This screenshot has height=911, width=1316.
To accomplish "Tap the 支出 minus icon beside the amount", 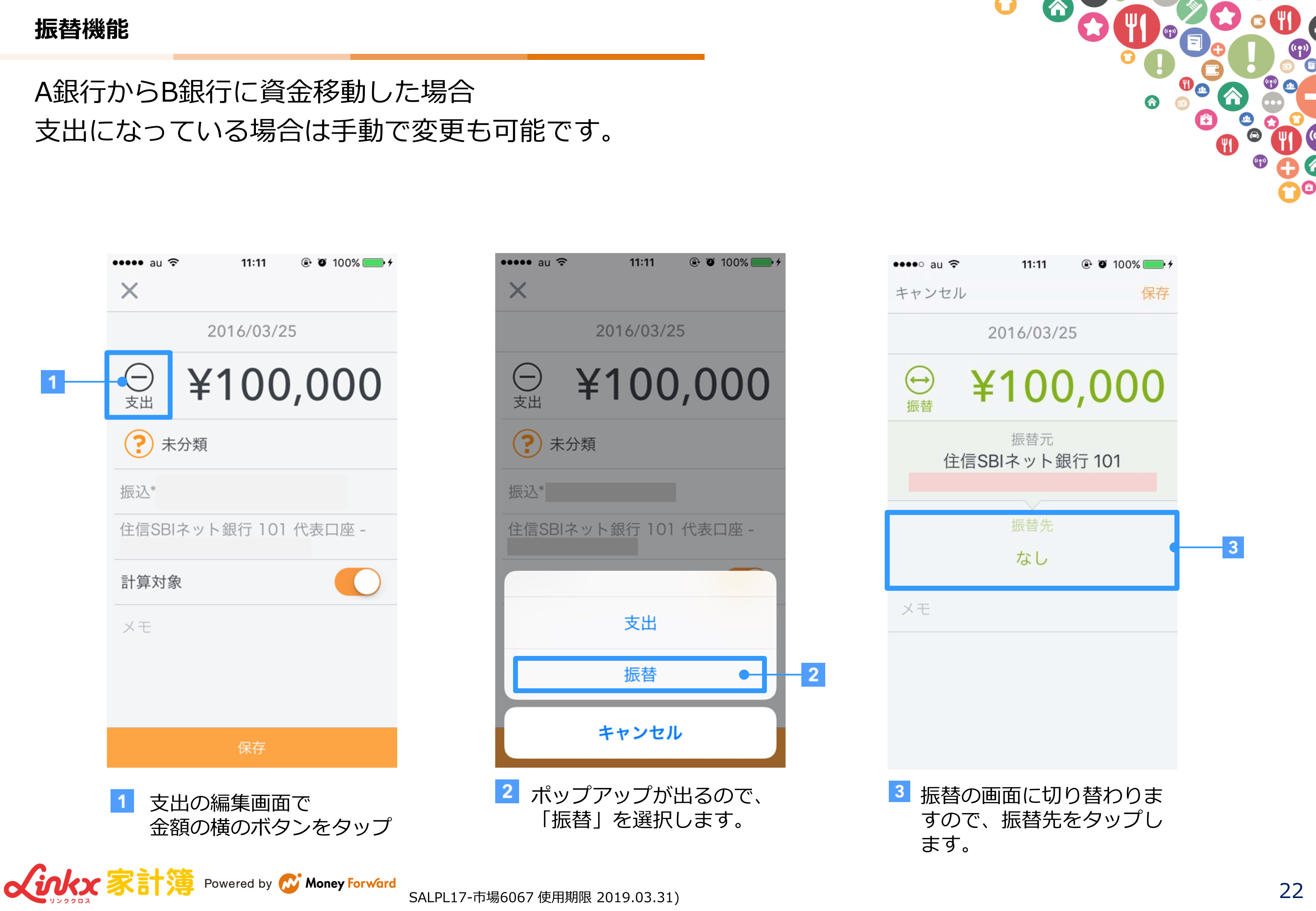I will 138,378.
